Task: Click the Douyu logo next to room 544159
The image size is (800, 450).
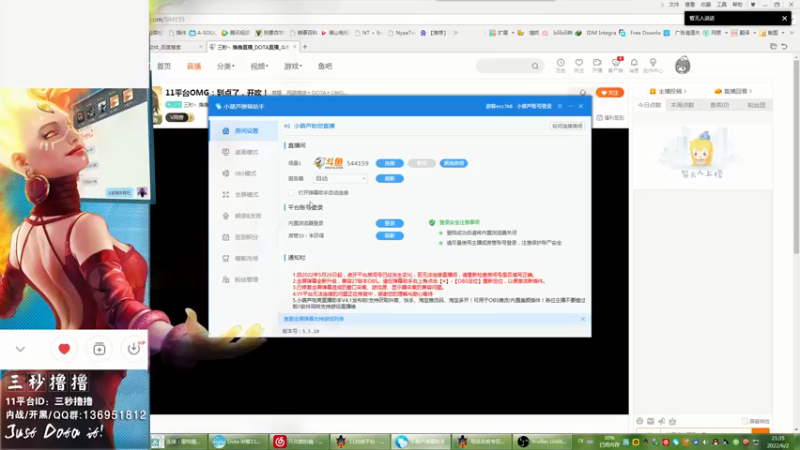Action: (328, 163)
